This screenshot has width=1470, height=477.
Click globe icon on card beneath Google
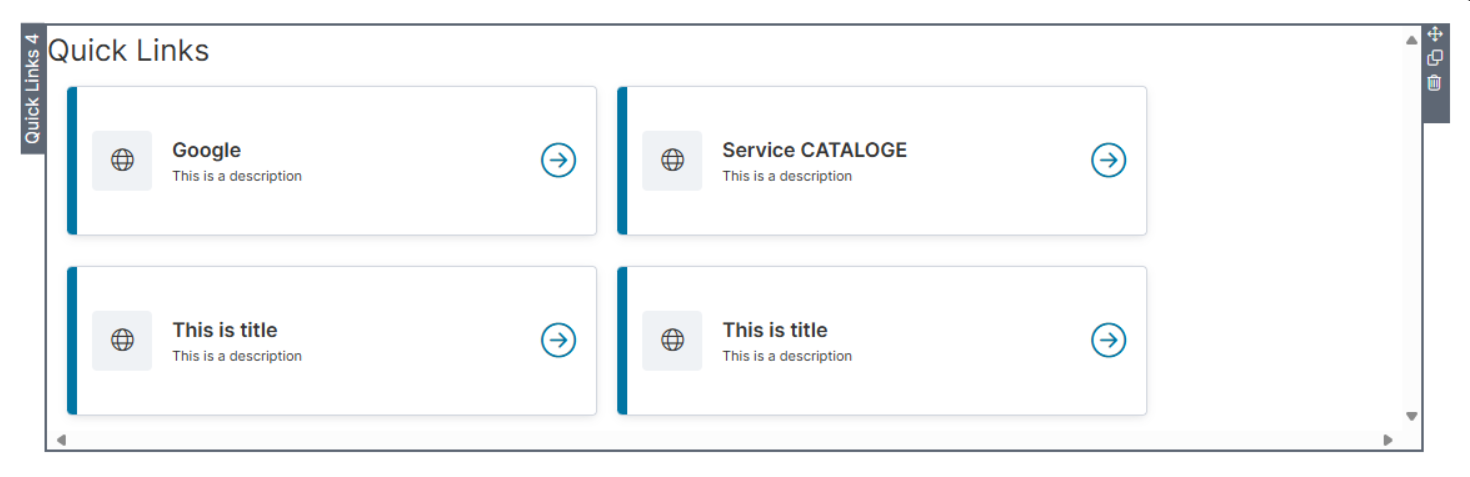point(122,340)
